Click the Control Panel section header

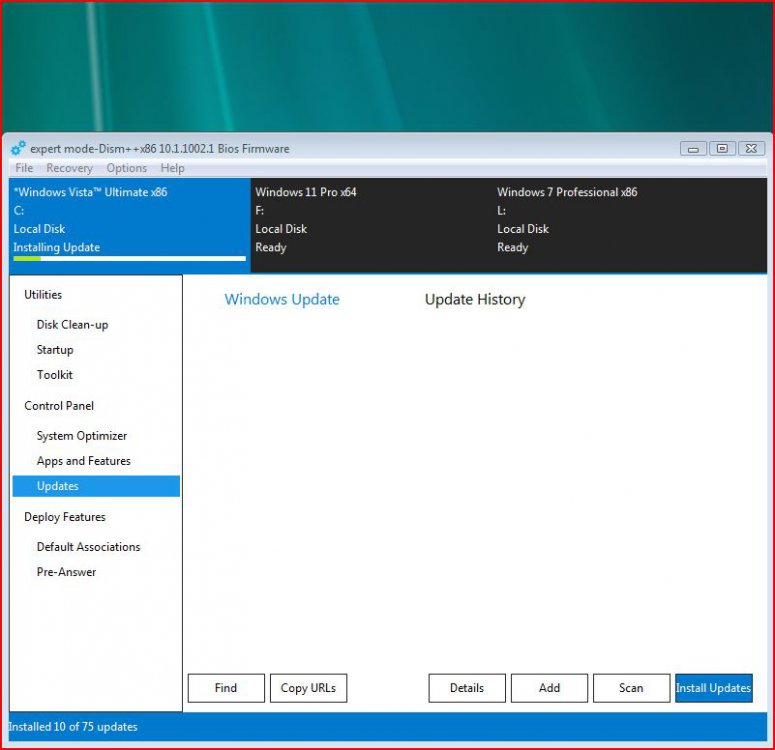click(59, 406)
